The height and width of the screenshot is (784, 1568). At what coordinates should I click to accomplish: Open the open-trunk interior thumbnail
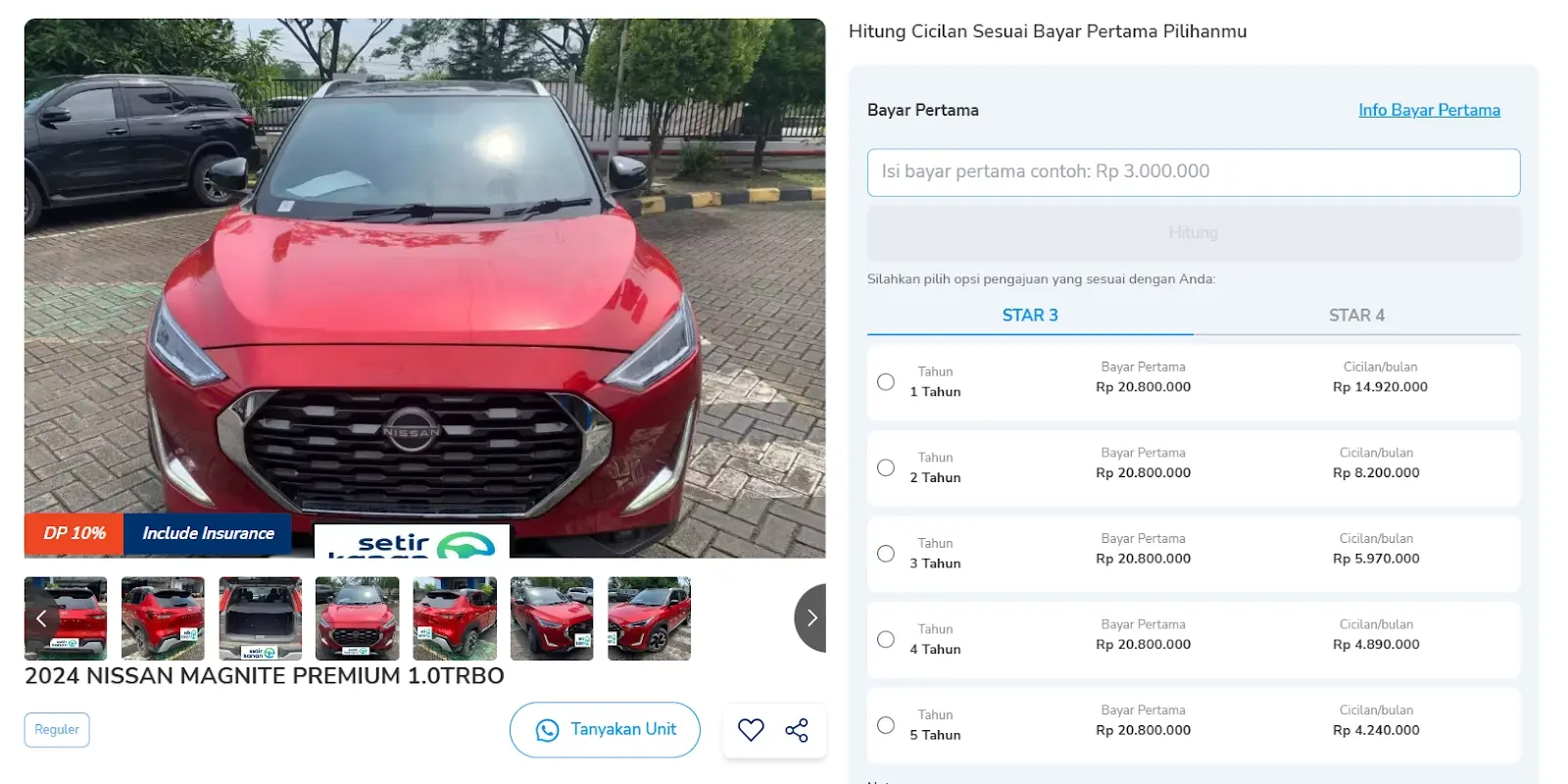[260, 618]
